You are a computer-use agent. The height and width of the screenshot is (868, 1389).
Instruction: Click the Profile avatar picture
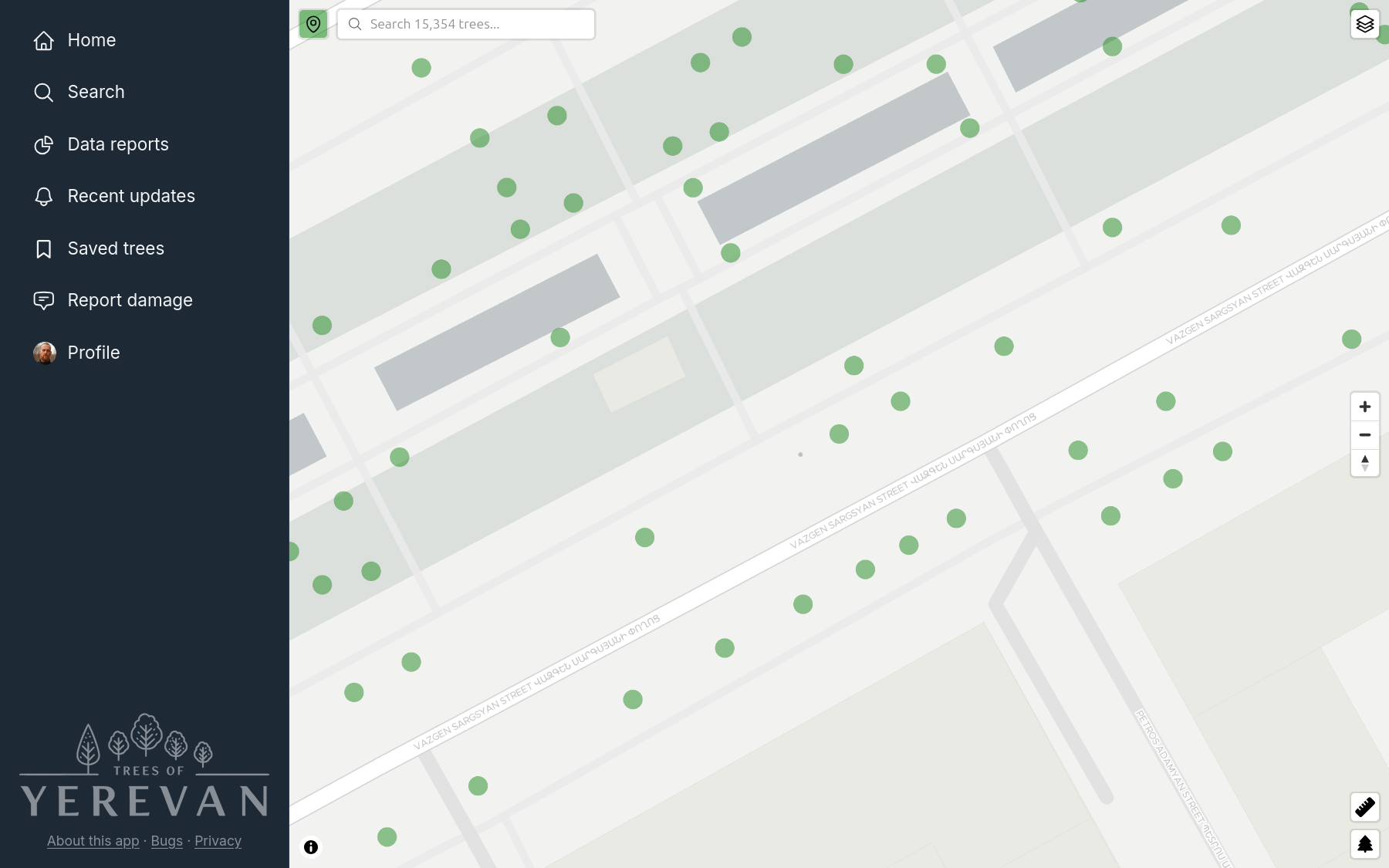pos(45,353)
